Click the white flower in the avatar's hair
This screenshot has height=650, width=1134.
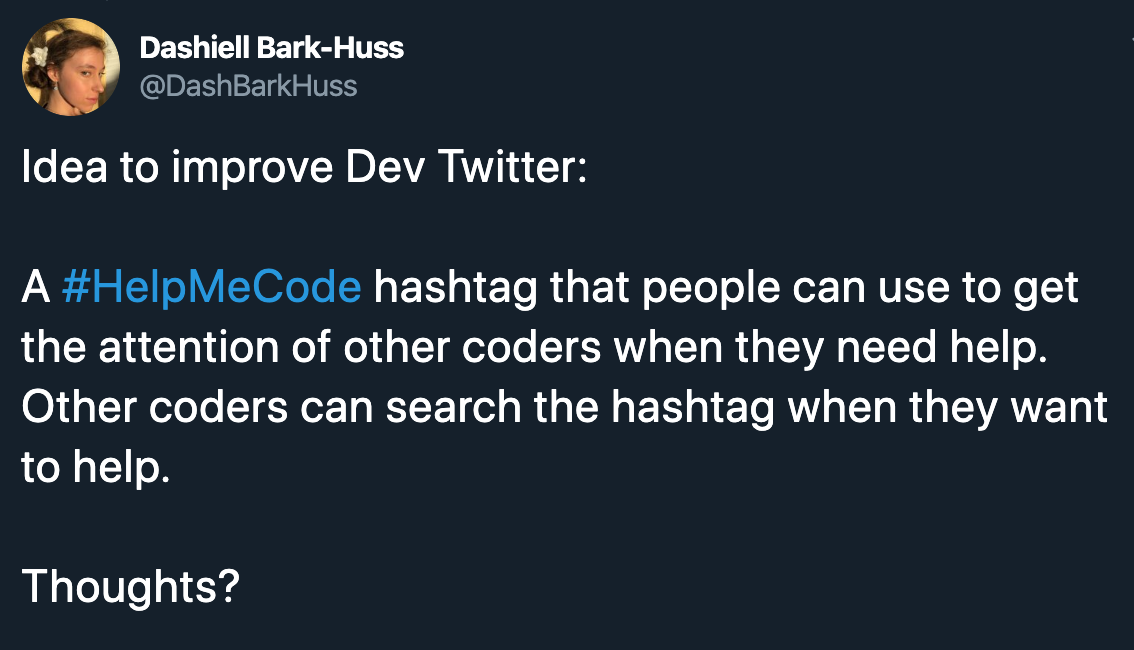pos(38,56)
